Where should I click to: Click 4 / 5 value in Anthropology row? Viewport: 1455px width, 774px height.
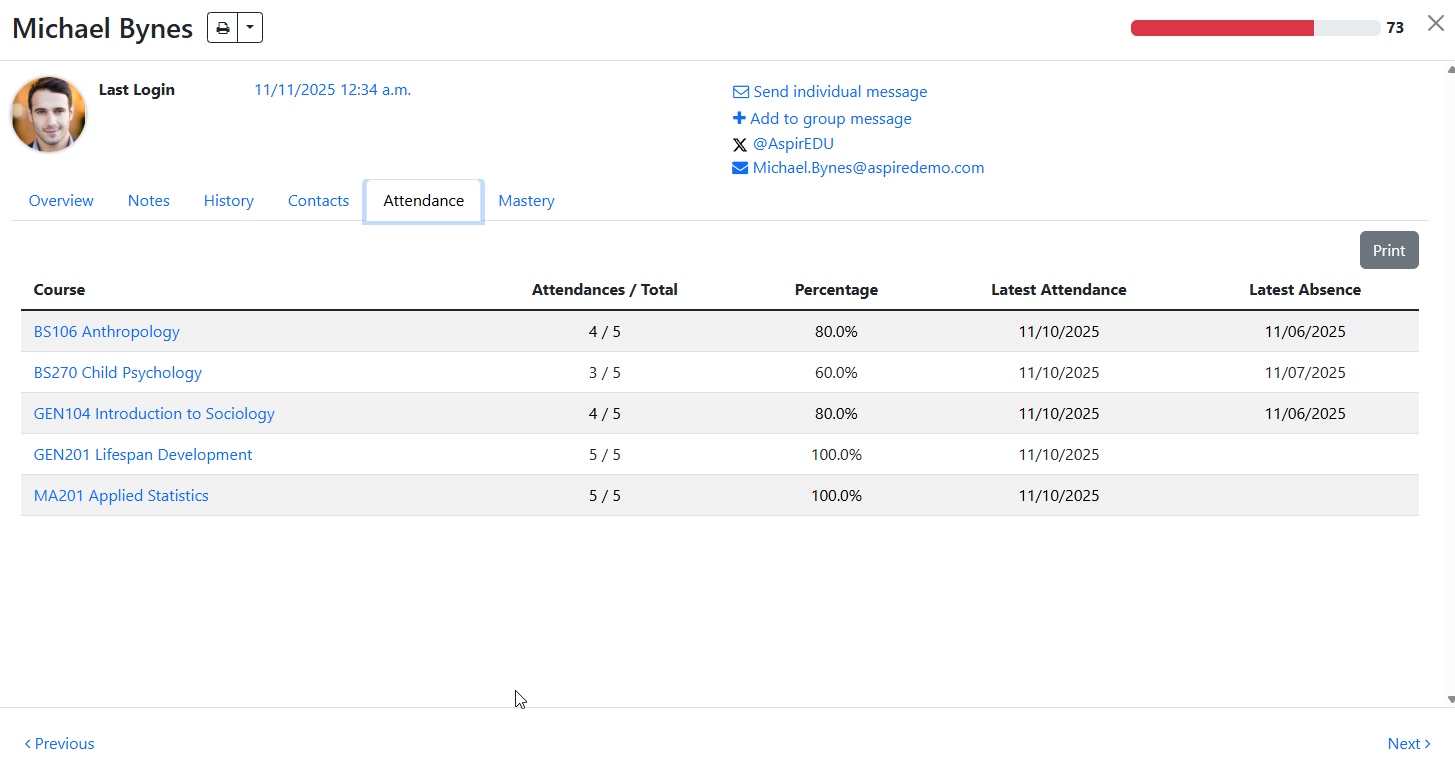[605, 332]
